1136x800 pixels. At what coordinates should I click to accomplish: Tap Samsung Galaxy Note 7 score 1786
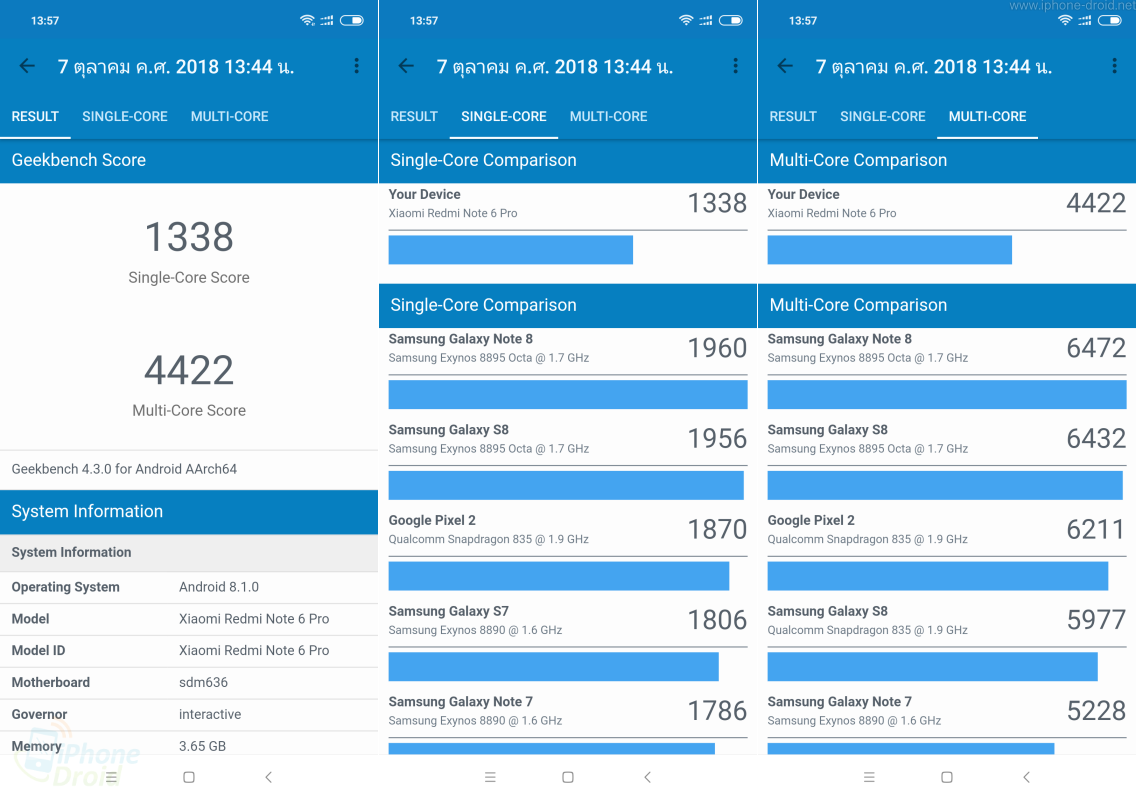(x=717, y=711)
